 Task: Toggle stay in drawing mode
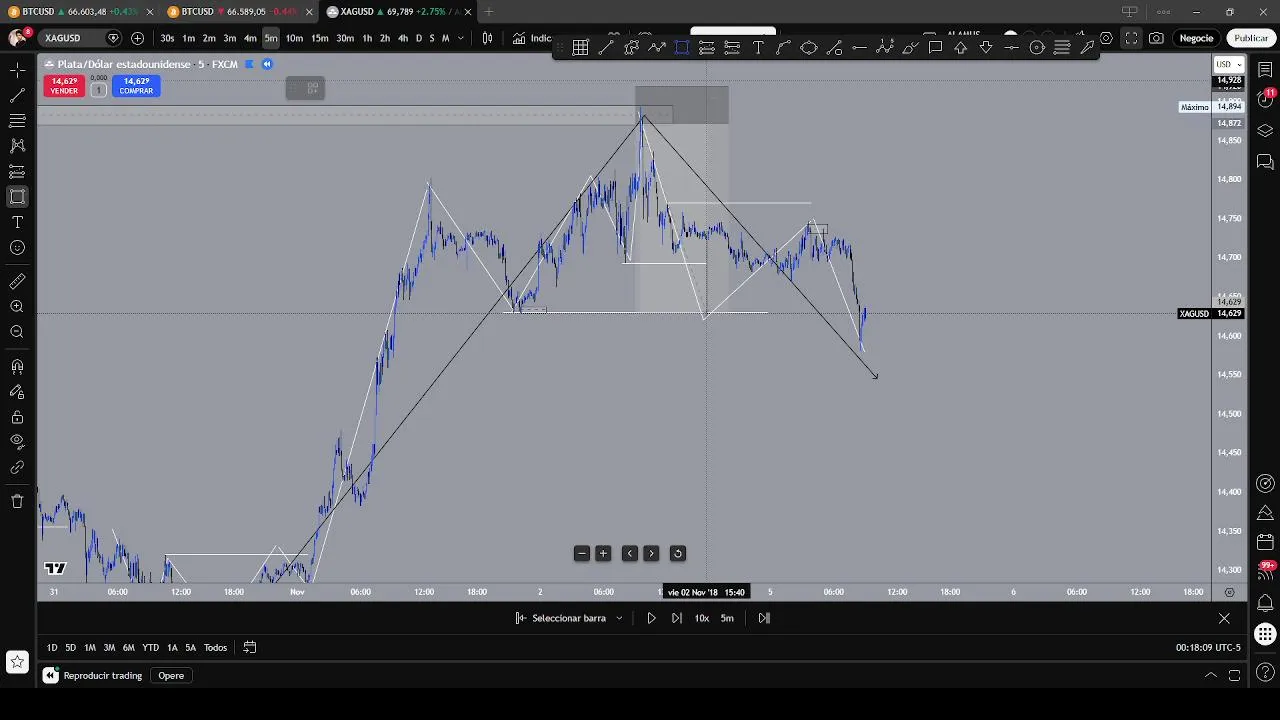click(x=17, y=392)
